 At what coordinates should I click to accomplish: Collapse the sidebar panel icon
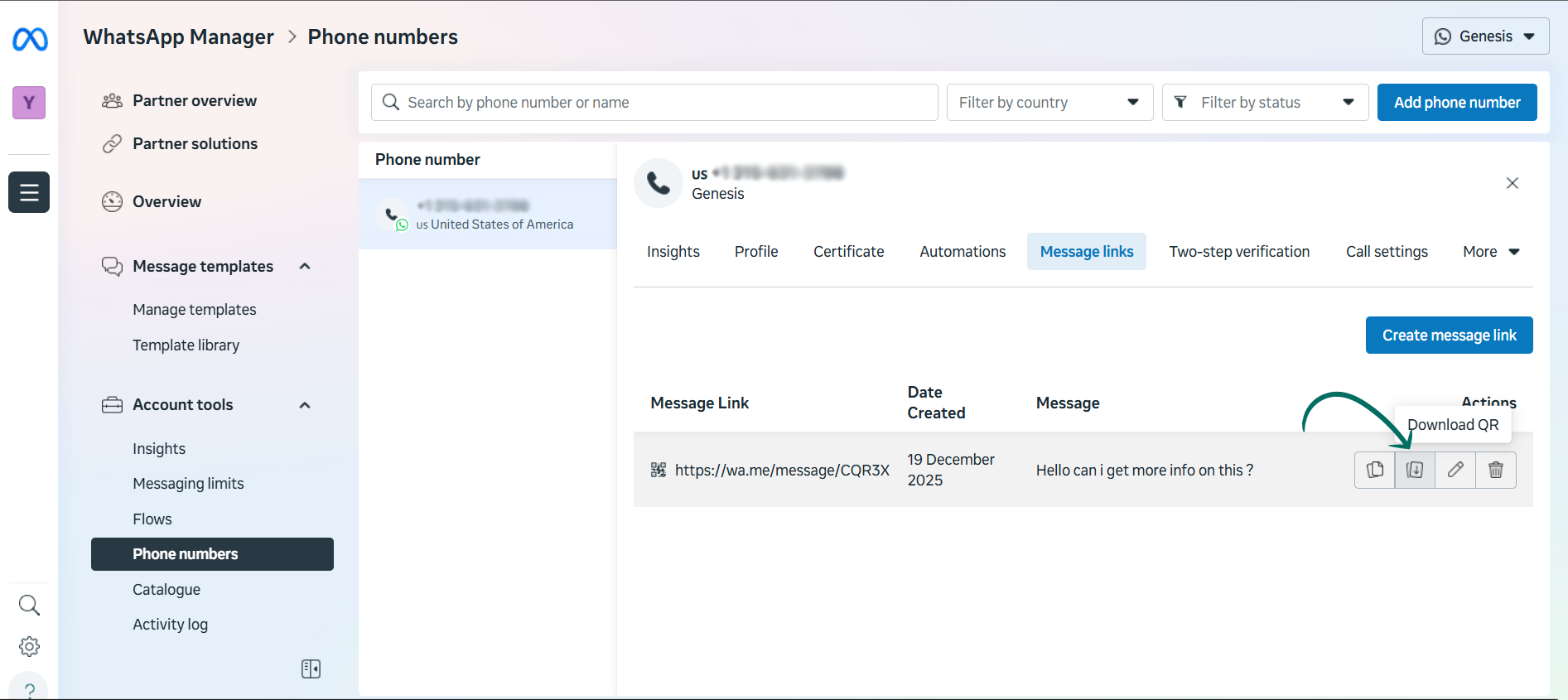pyautogui.click(x=311, y=669)
